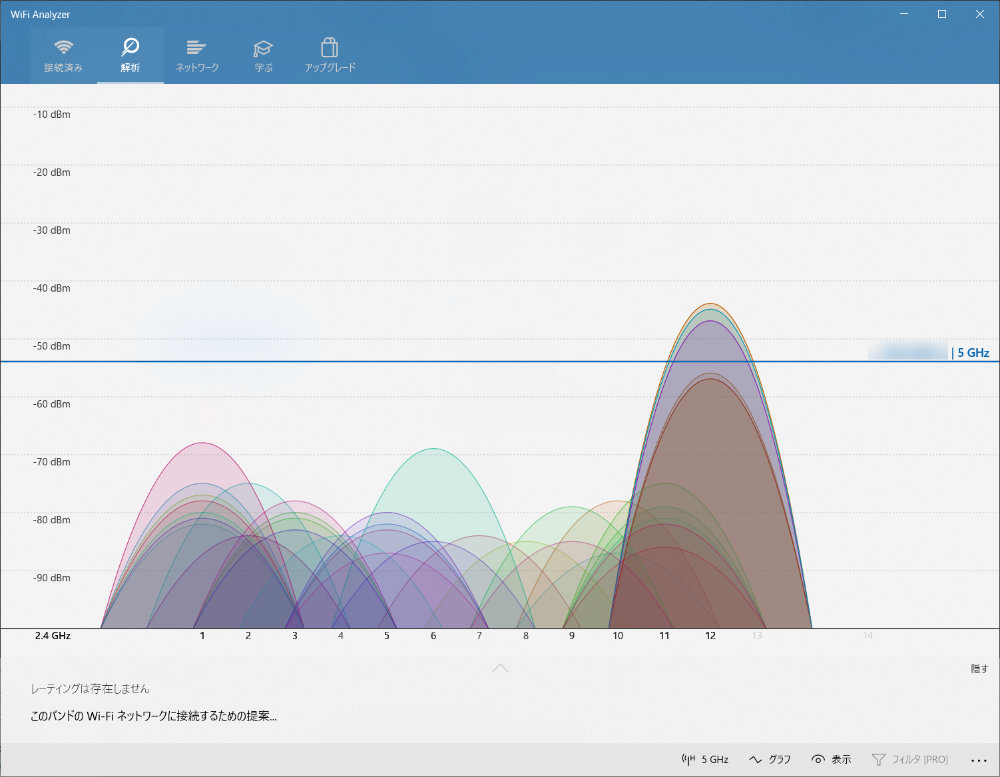Click the -50 dBm axis label
Image resolution: width=1000 pixels, height=777 pixels.
tap(52, 346)
